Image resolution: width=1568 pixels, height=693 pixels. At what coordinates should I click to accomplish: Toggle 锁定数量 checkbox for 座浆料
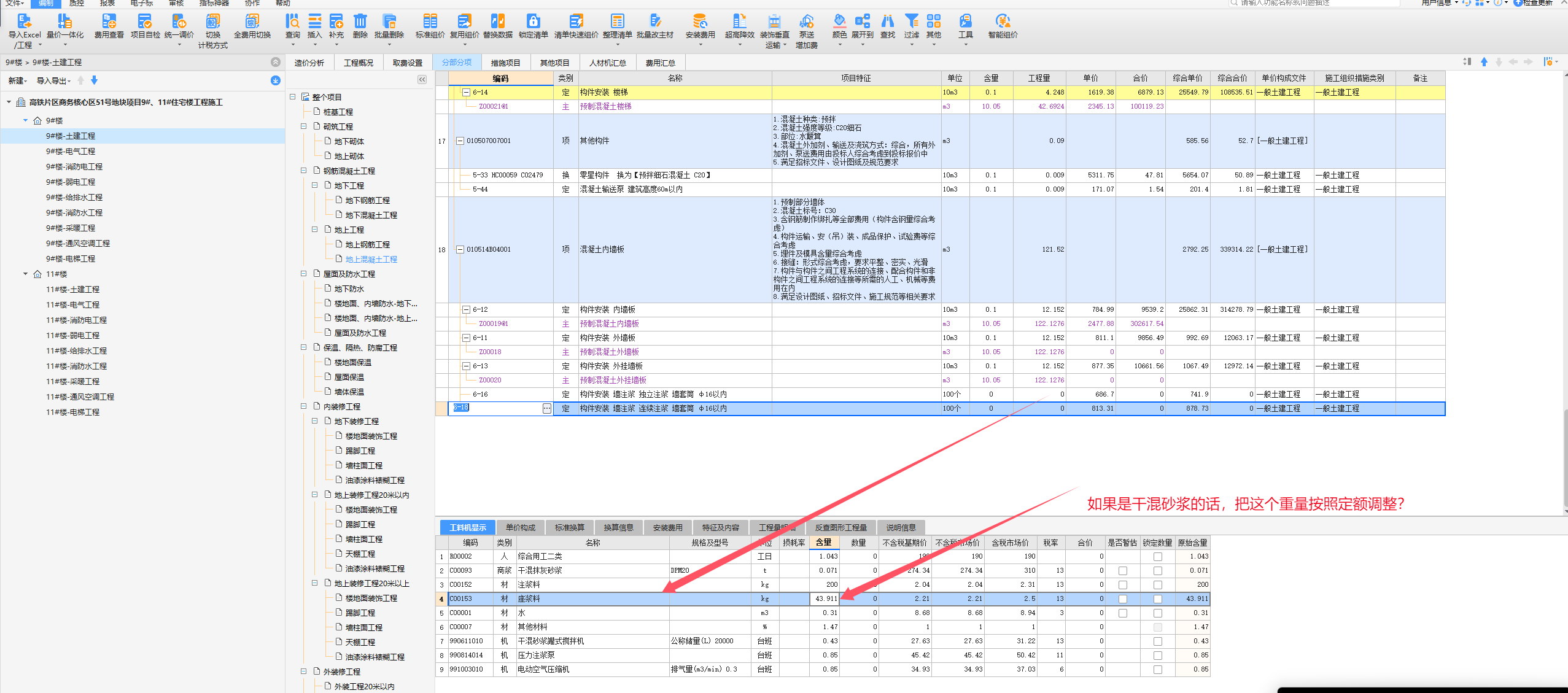(x=1158, y=599)
